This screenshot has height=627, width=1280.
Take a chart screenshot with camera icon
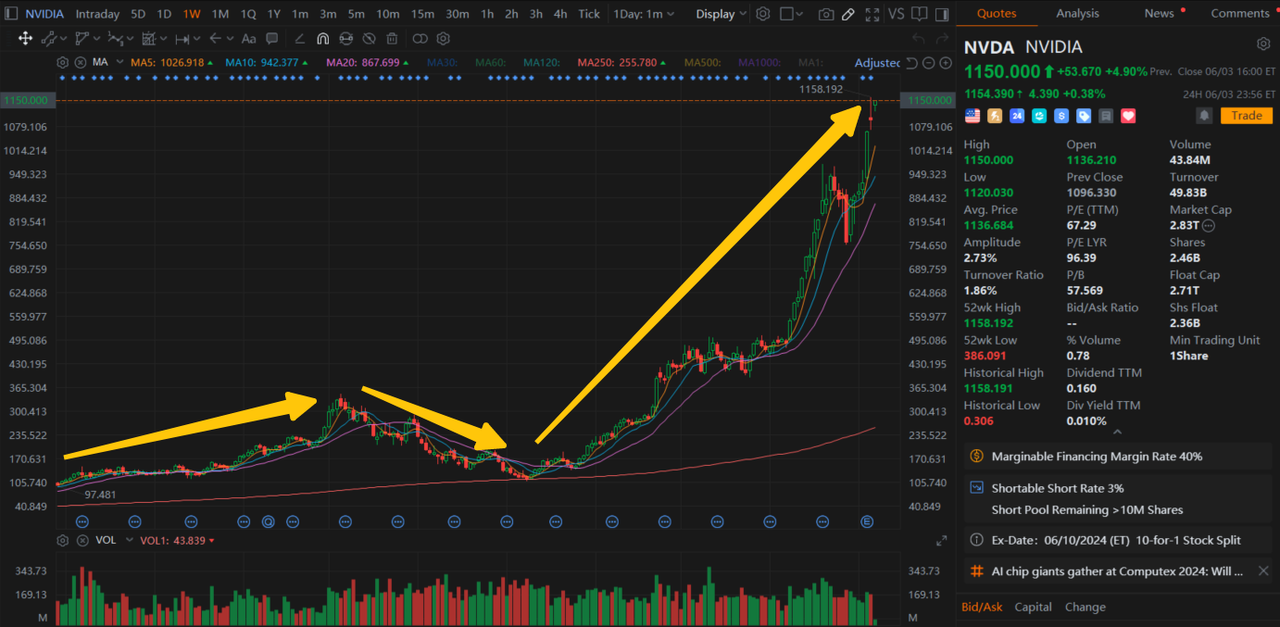tap(825, 14)
